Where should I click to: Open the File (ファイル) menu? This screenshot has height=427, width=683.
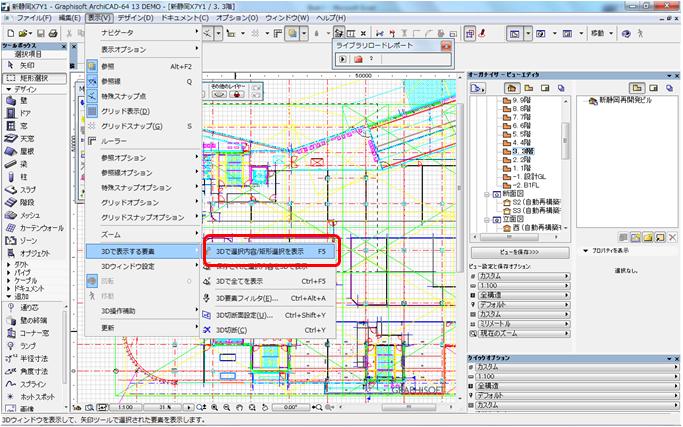click(33, 18)
